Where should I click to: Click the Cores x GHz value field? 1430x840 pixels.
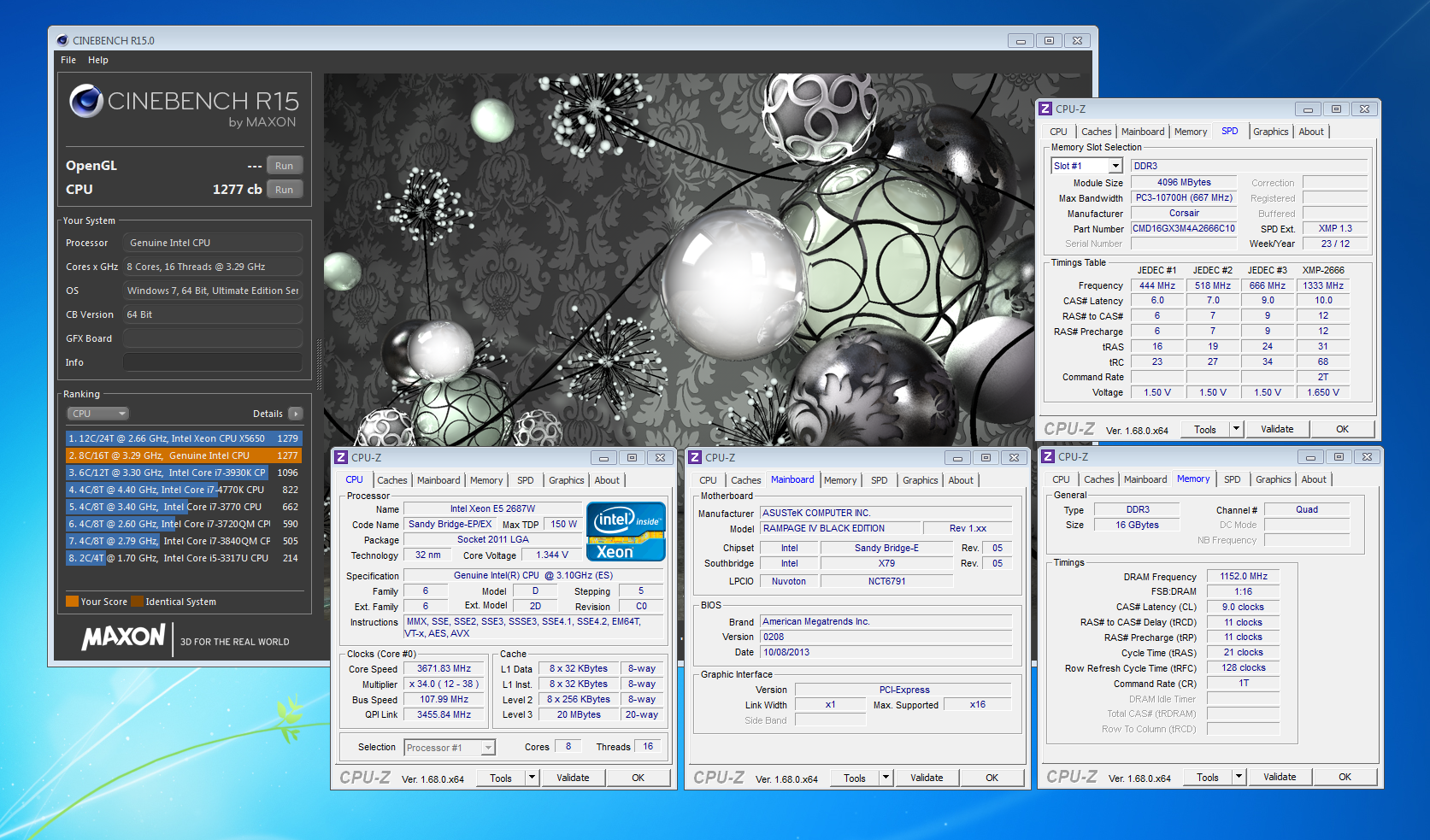pos(213,267)
